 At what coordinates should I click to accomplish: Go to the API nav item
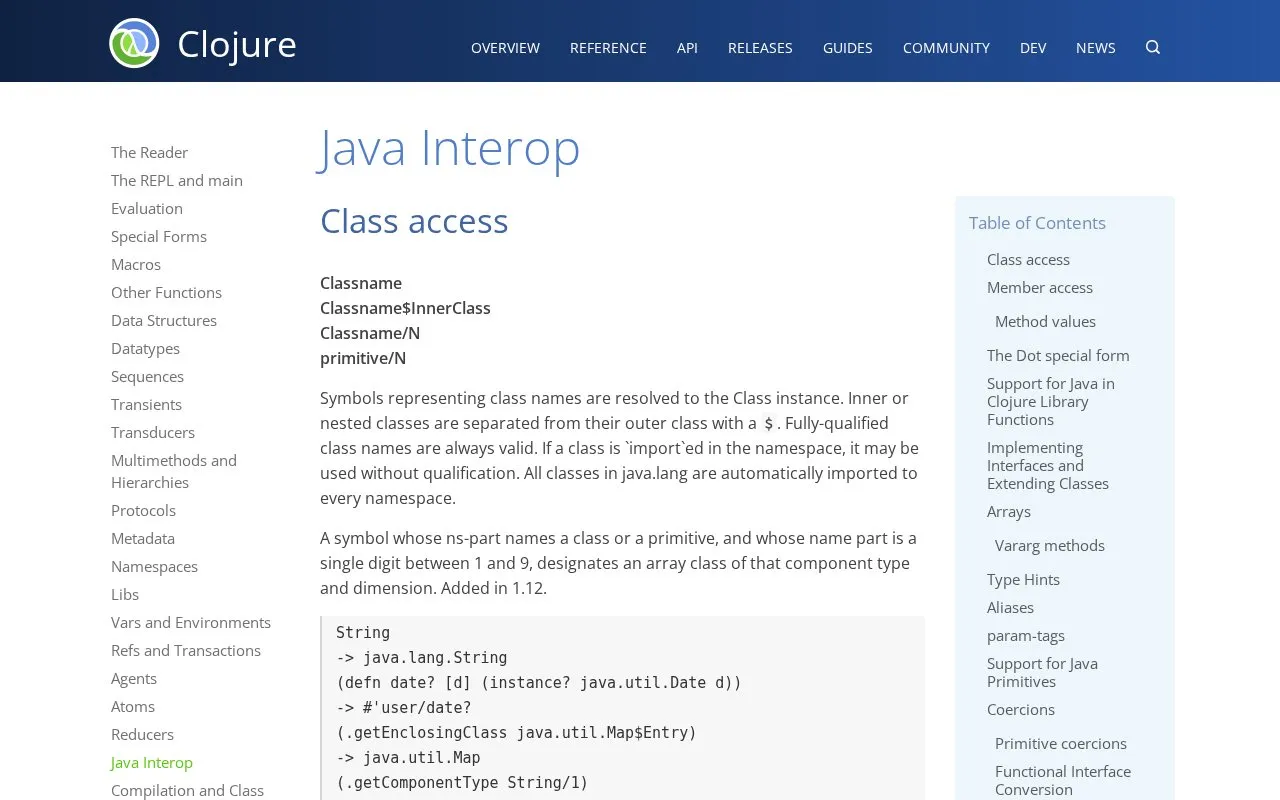[687, 48]
